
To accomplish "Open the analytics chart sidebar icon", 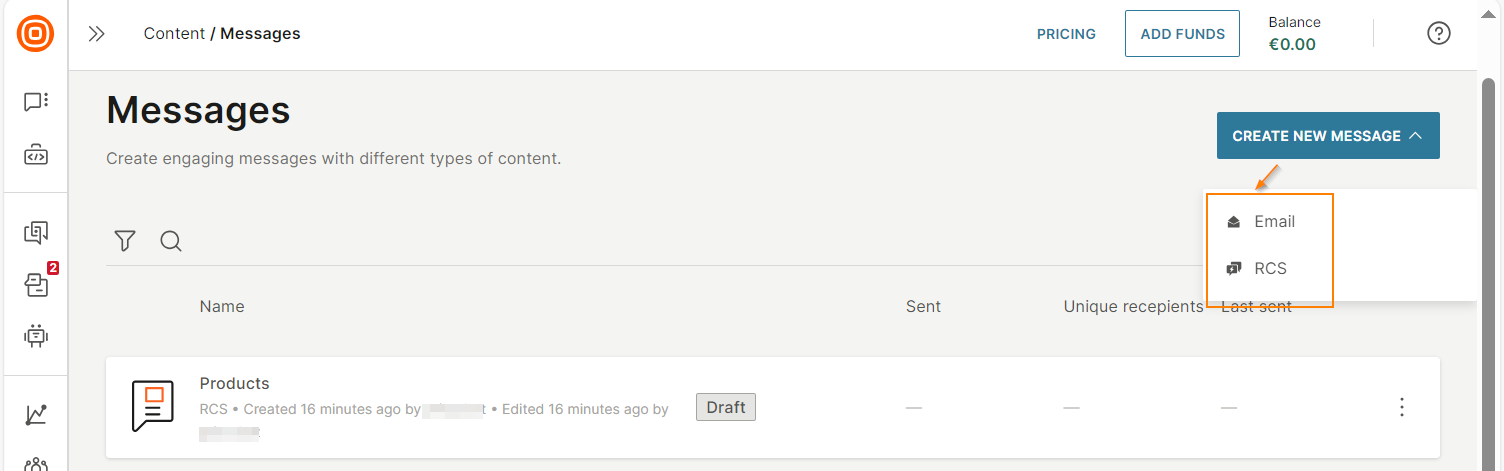I will (36, 414).
